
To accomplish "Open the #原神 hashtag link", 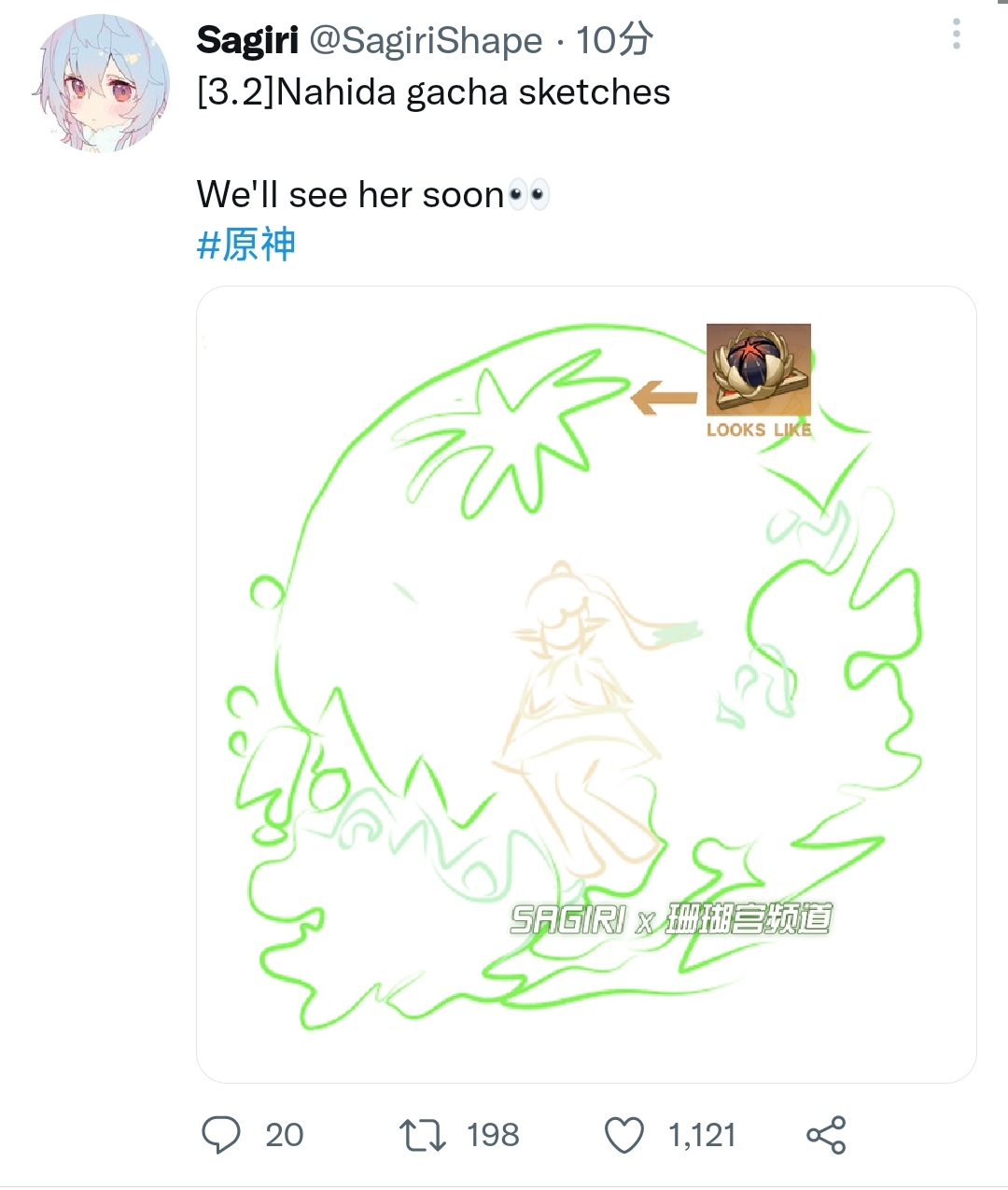I will coord(246,245).
